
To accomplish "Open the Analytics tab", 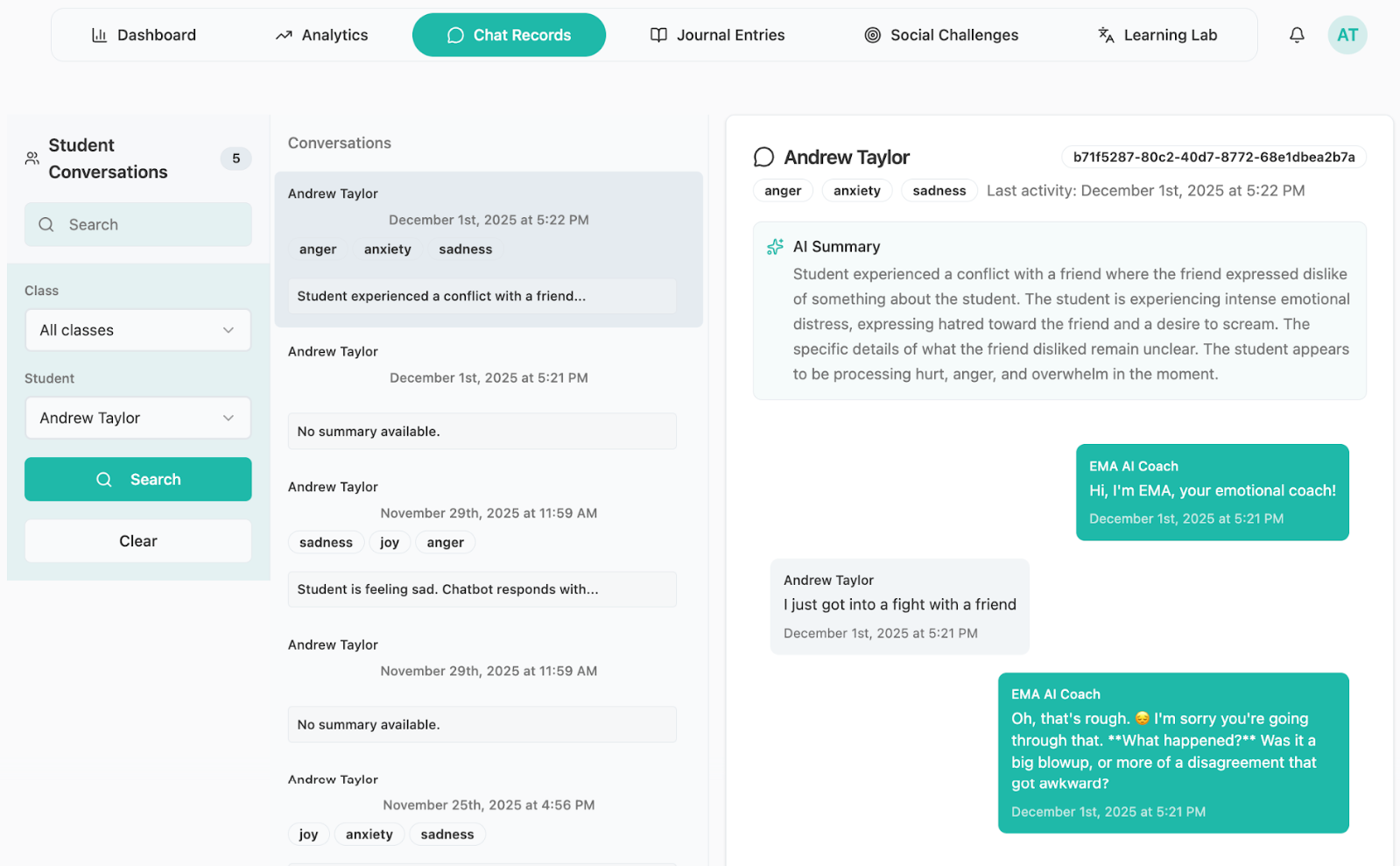I will click(x=321, y=35).
